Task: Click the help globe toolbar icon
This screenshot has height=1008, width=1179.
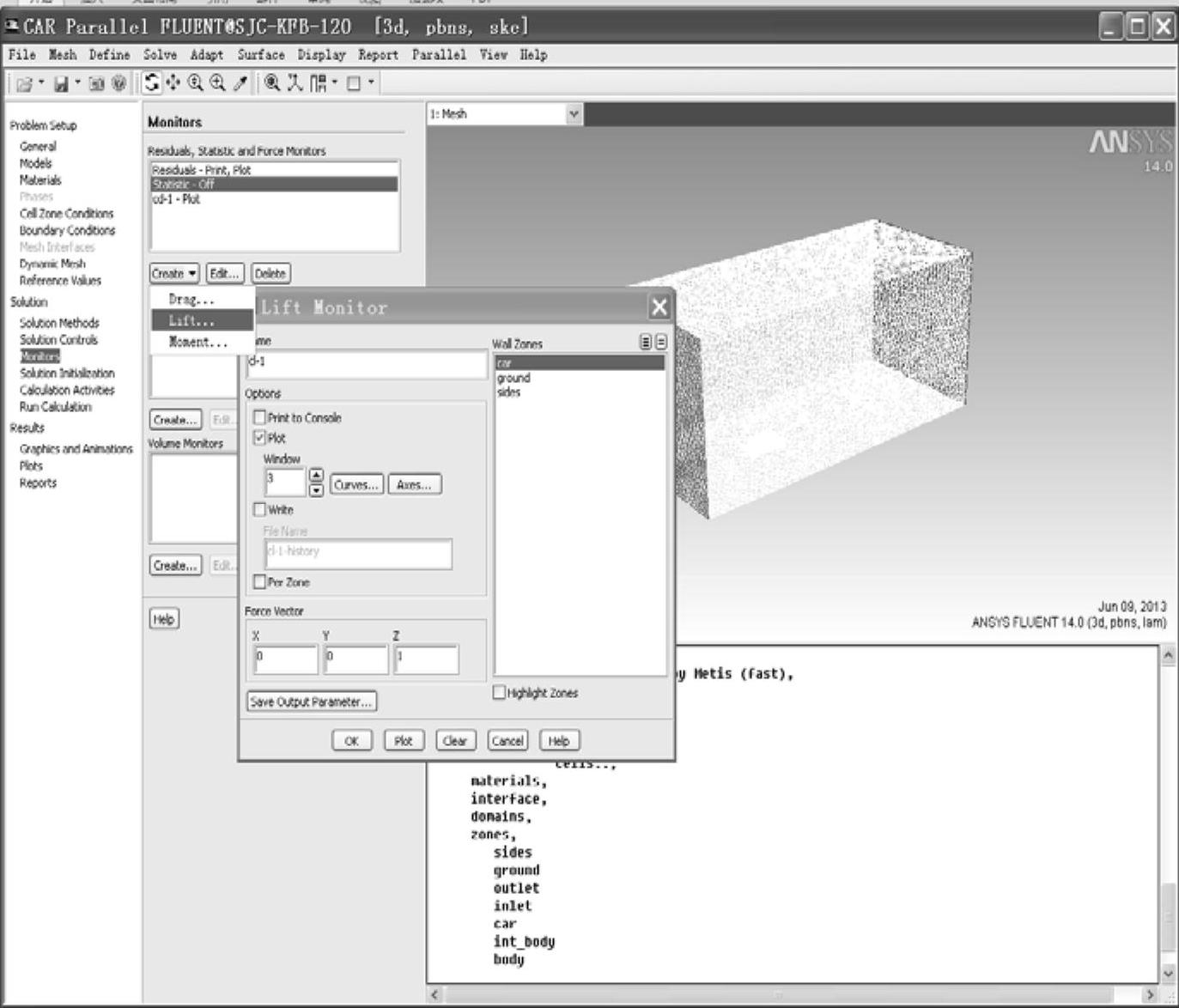Action: click(119, 84)
